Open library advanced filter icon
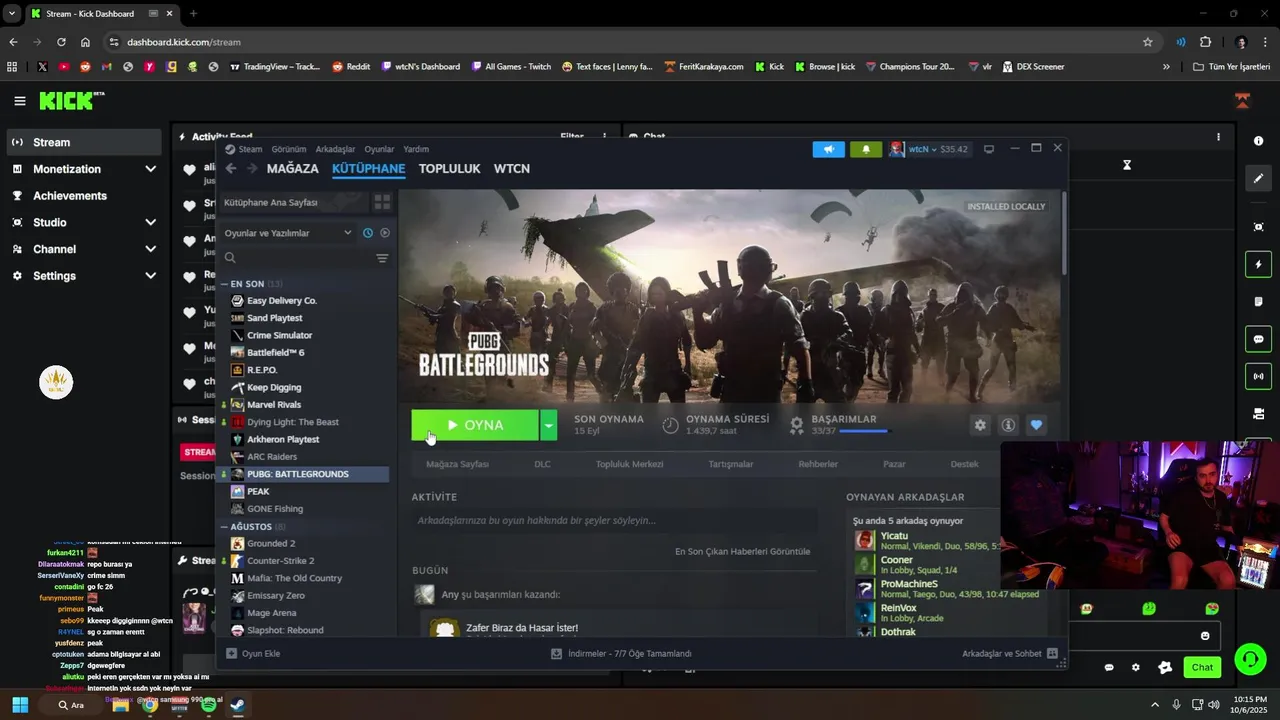 (382, 258)
